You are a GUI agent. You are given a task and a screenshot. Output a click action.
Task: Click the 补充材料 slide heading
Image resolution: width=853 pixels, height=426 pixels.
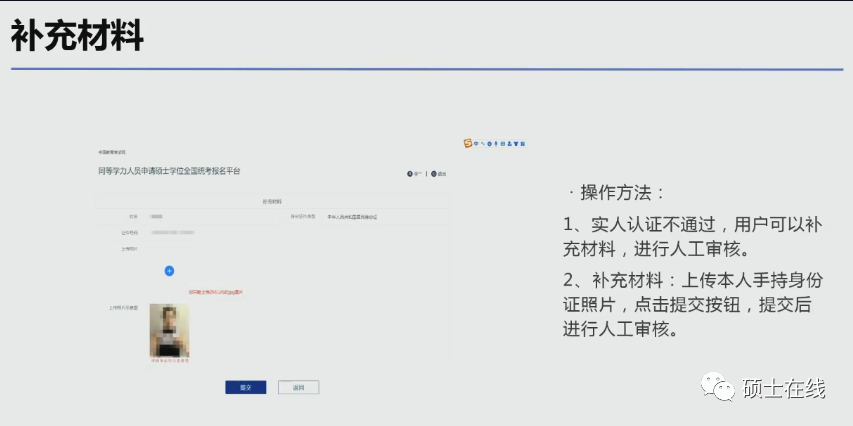pyautogui.click(x=78, y=35)
